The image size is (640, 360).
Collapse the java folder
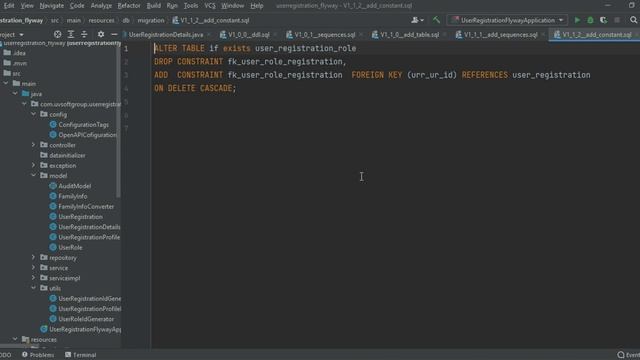point(15,93)
